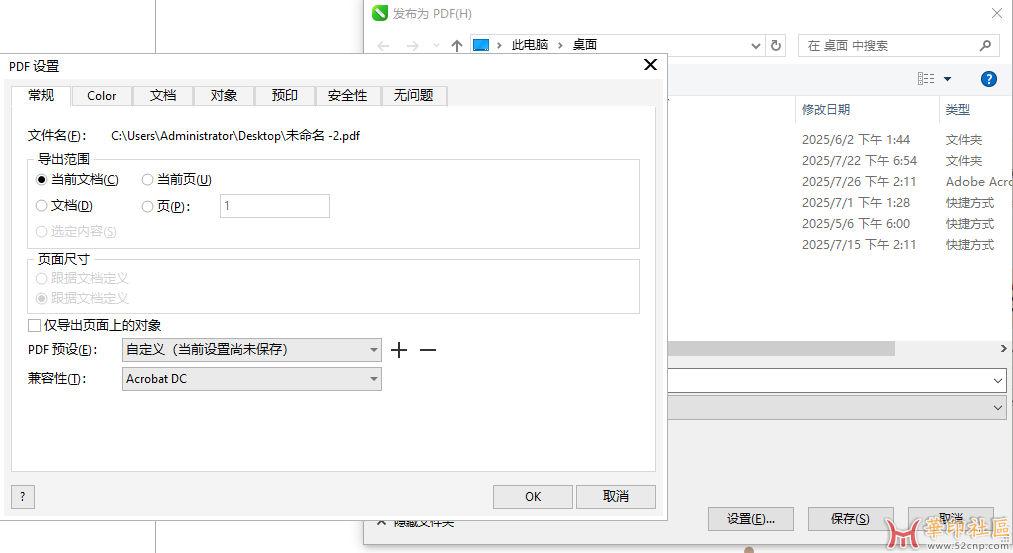Enable 仅导出页面上的对象 checkbox
The height and width of the screenshot is (553, 1013).
[35, 325]
